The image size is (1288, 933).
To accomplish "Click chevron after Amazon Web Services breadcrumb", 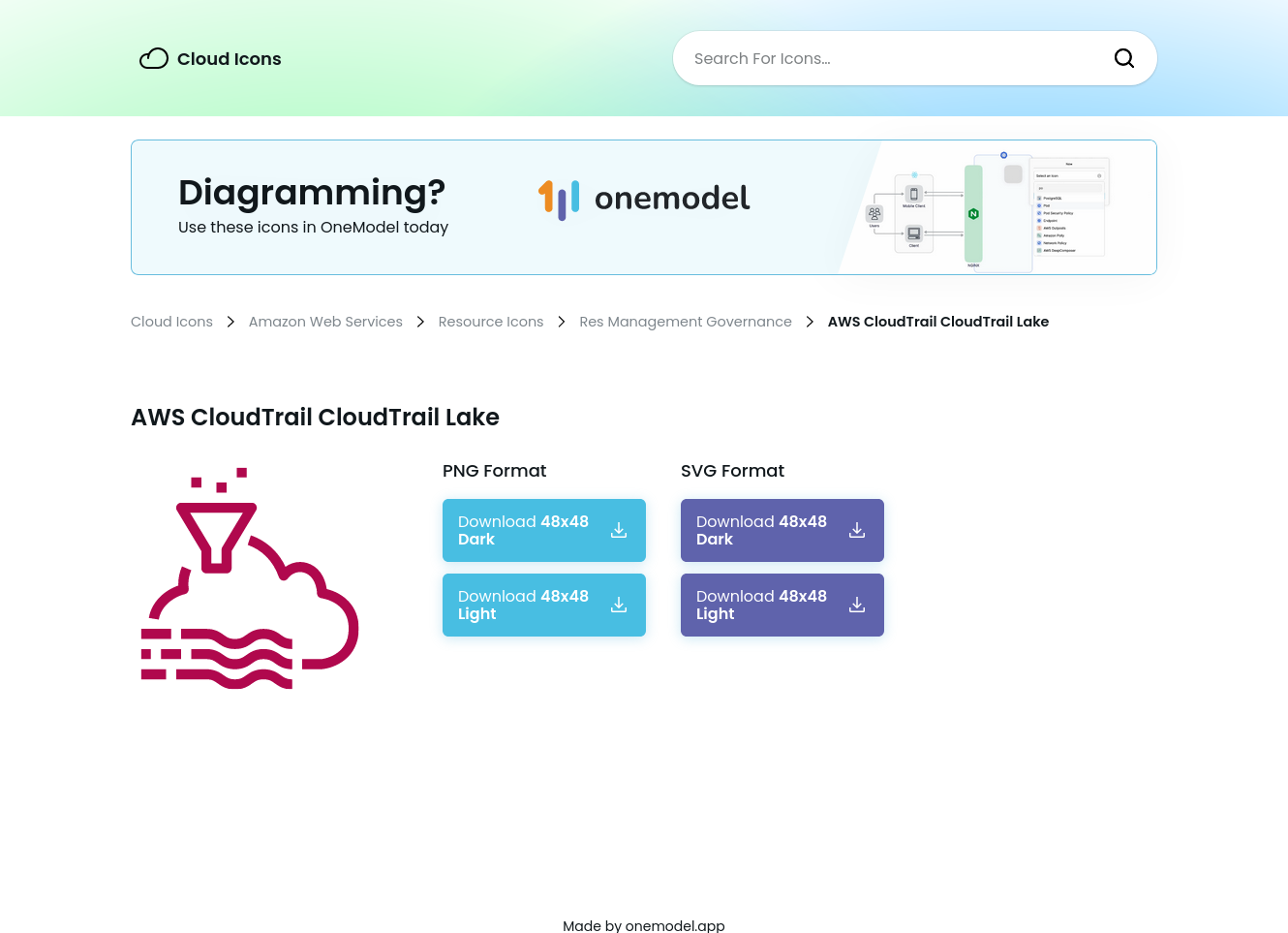I will (x=420, y=322).
